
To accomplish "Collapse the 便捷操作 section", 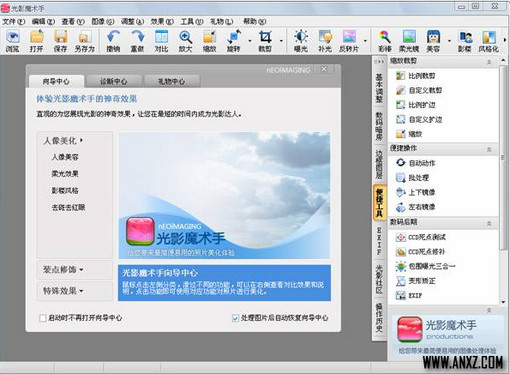I will (489, 149).
